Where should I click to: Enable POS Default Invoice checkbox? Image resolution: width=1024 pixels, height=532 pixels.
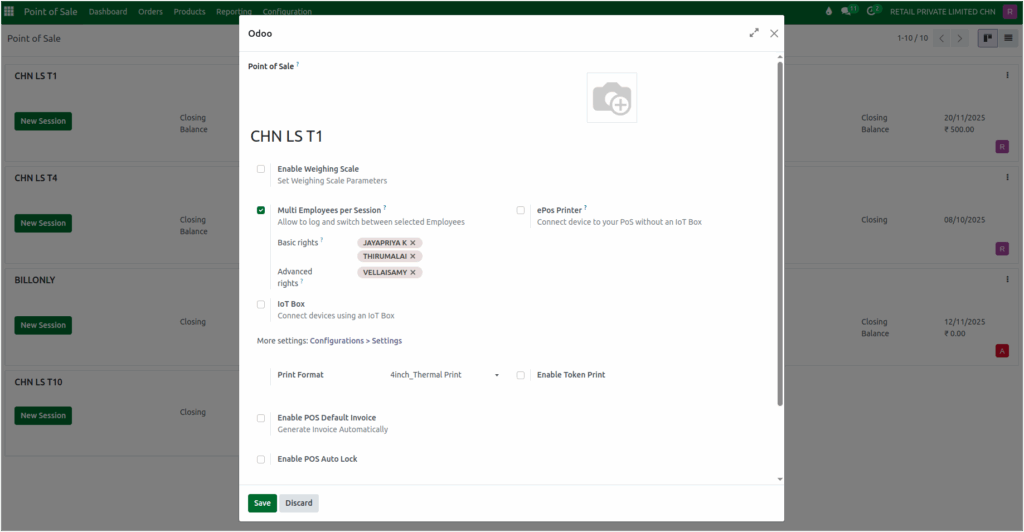click(261, 418)
